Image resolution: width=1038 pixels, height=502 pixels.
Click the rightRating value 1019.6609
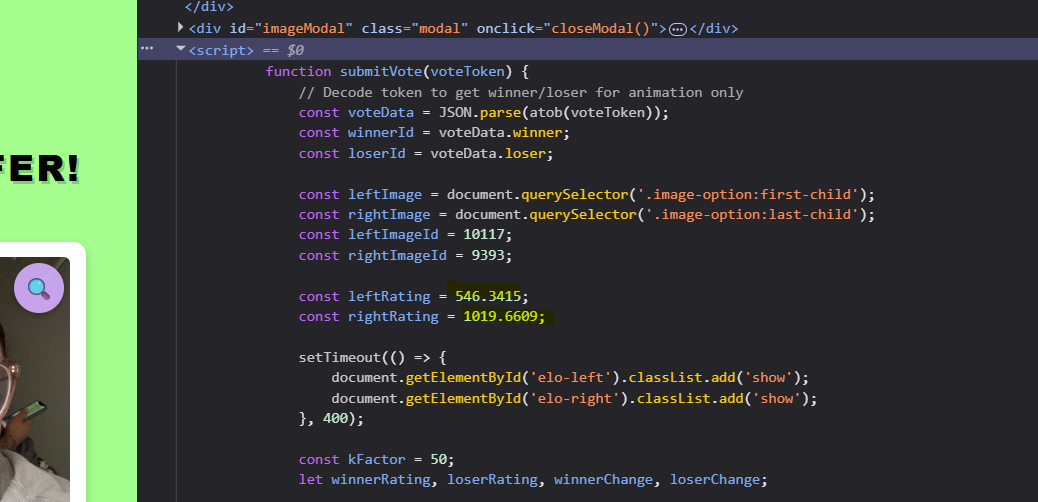503,317
